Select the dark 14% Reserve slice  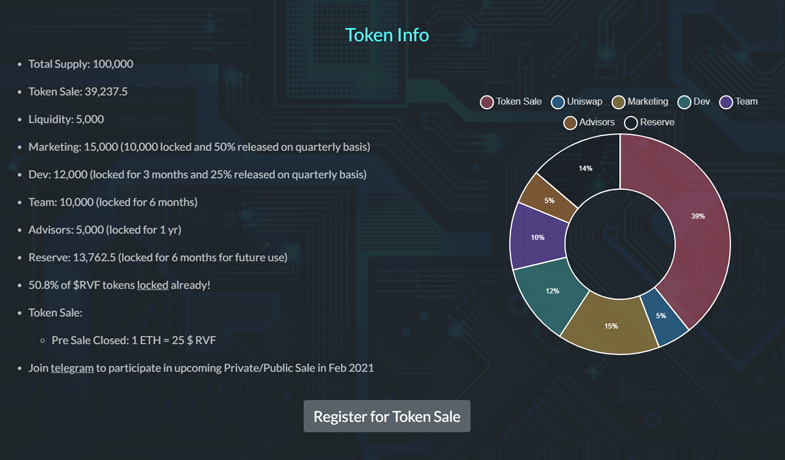tap(585, 167)
